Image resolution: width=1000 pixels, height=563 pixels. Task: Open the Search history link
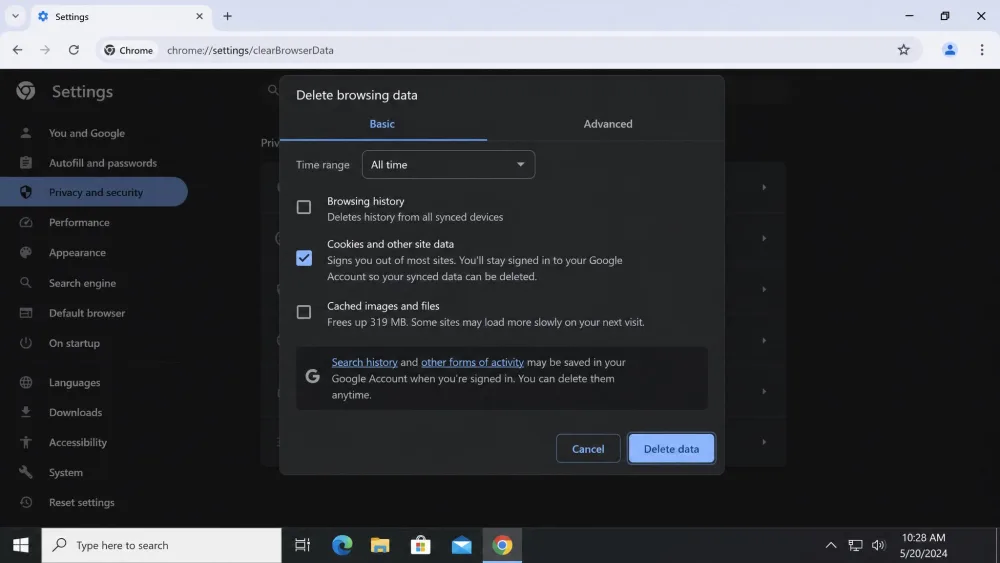(364, 362)
